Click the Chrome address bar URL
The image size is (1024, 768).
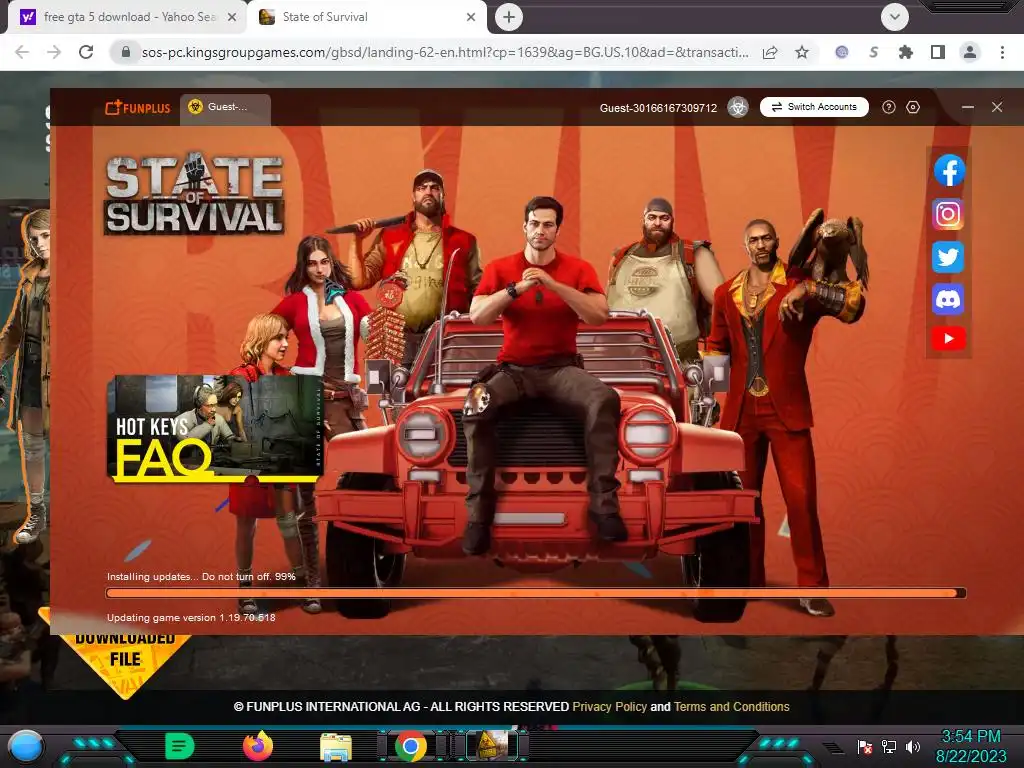coord(445,52)
